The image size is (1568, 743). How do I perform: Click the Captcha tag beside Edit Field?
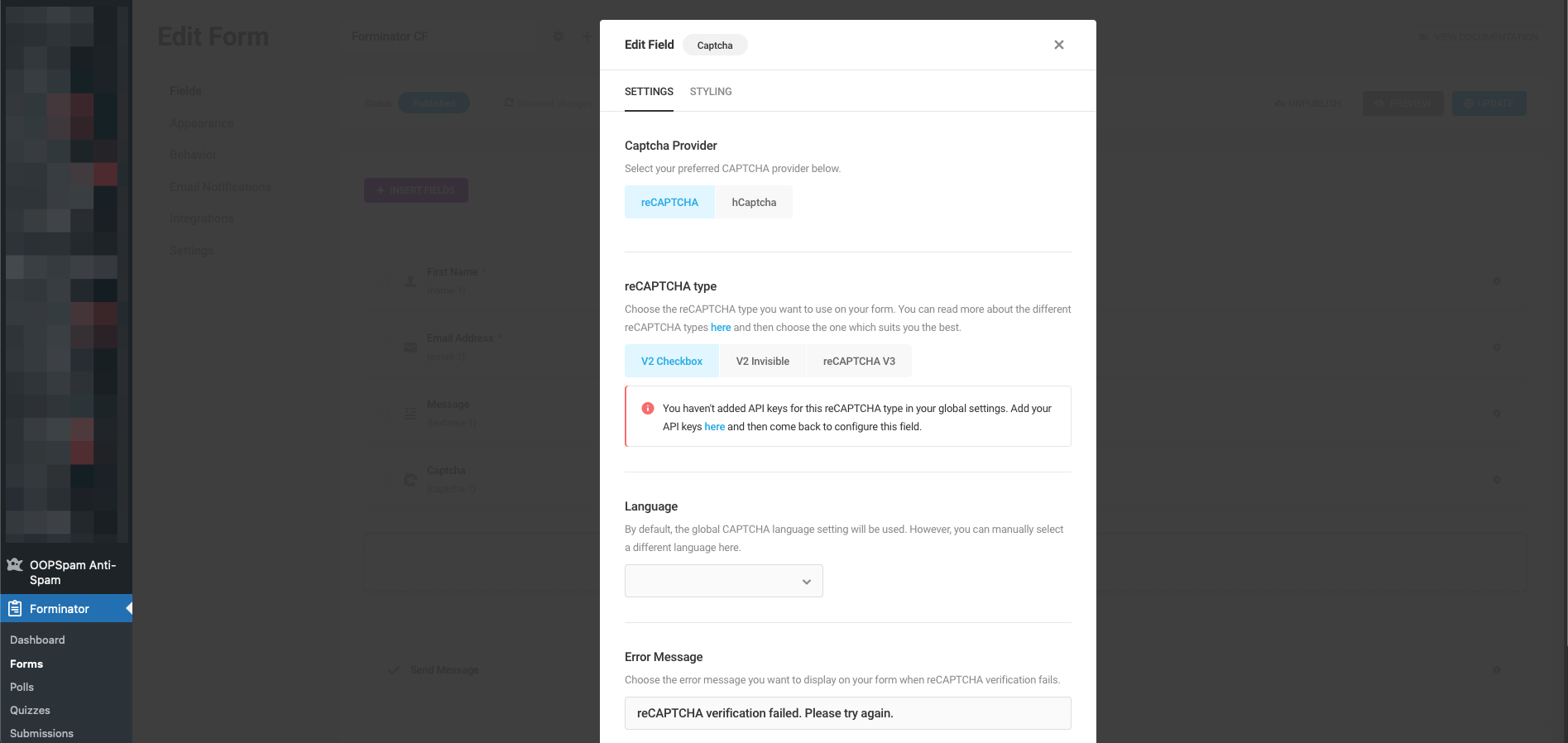[715, 46]
